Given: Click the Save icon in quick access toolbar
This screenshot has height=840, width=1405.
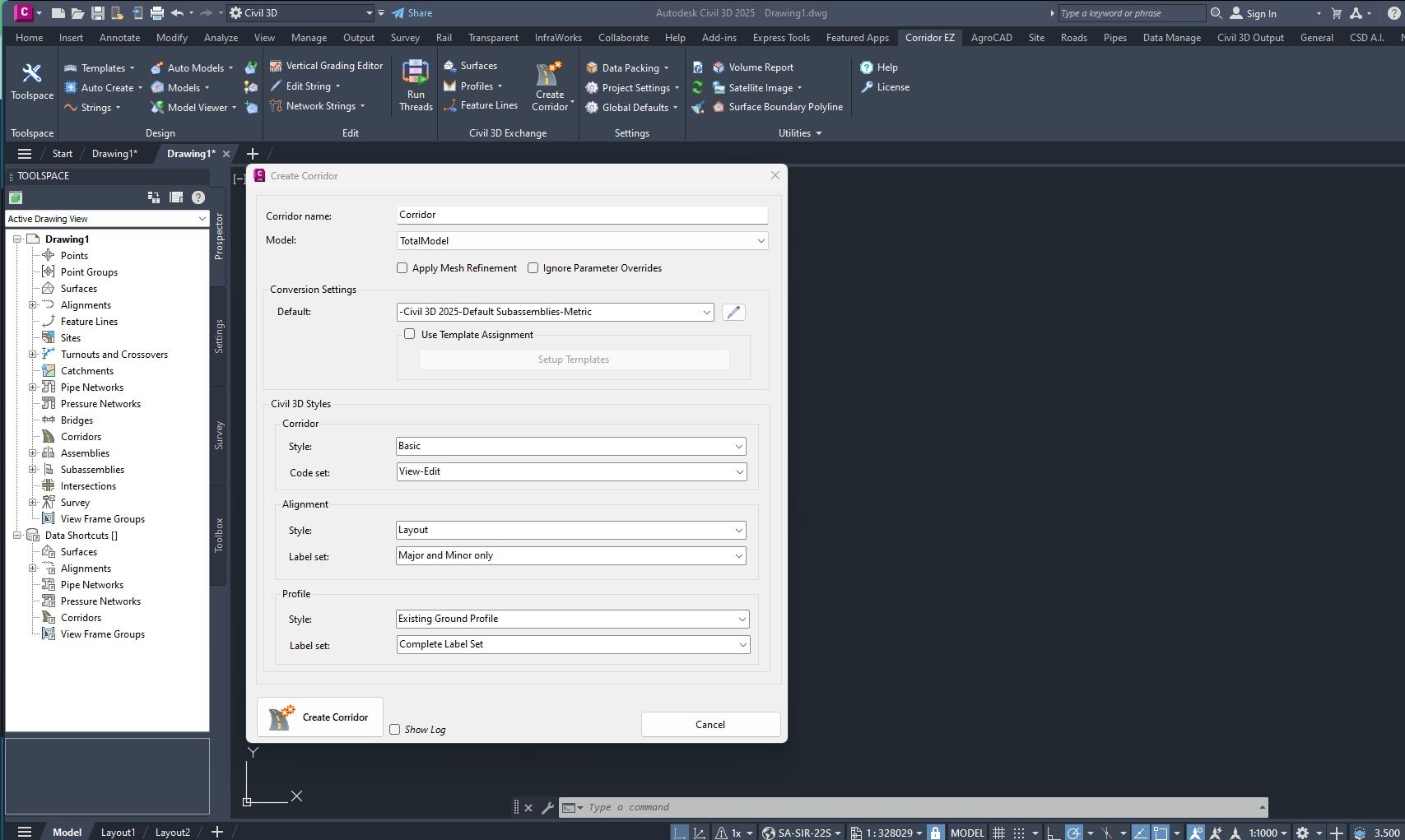Looking at the screenshot, I should coord(98,13).
